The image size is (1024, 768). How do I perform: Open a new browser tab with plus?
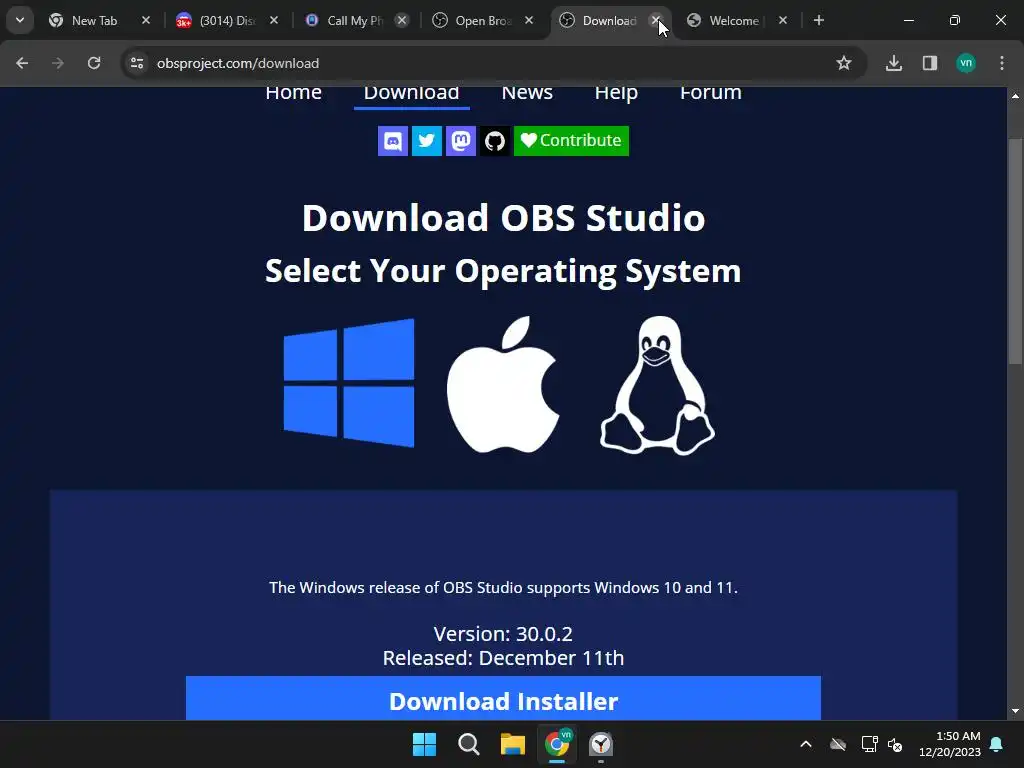click(x=818, y=20)
